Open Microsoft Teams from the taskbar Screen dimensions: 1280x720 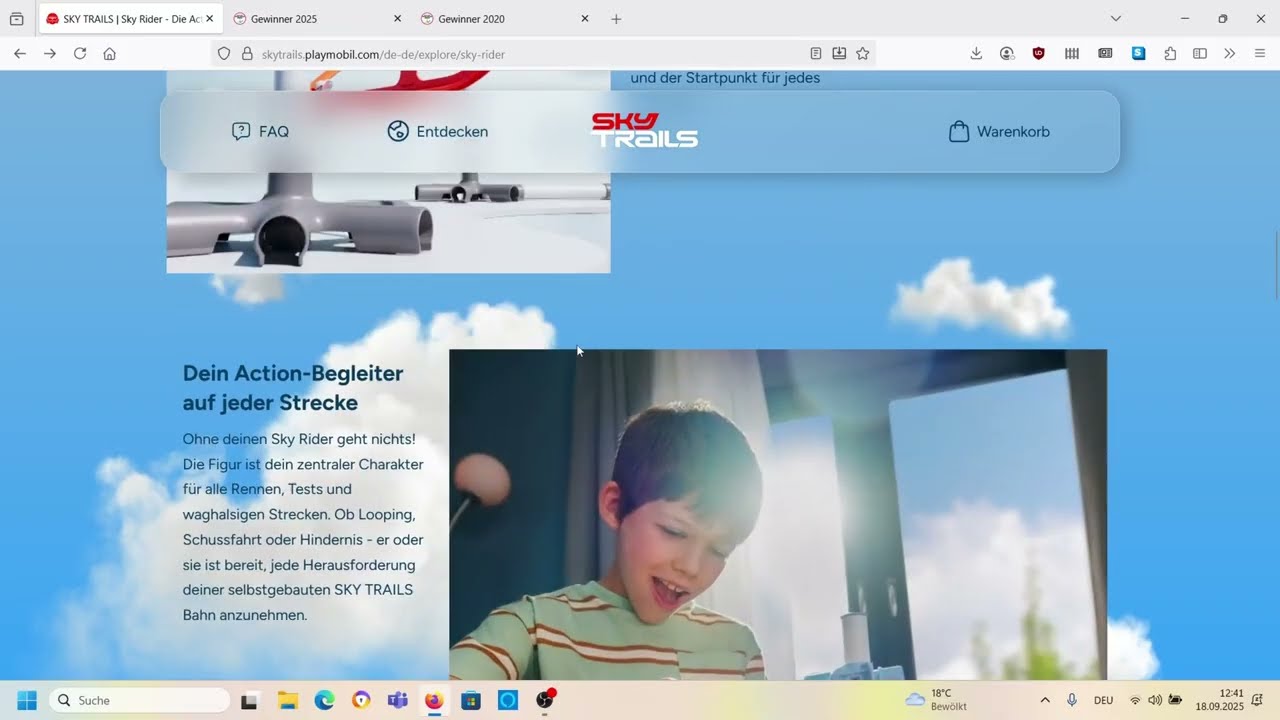click(x=397, y=700)
